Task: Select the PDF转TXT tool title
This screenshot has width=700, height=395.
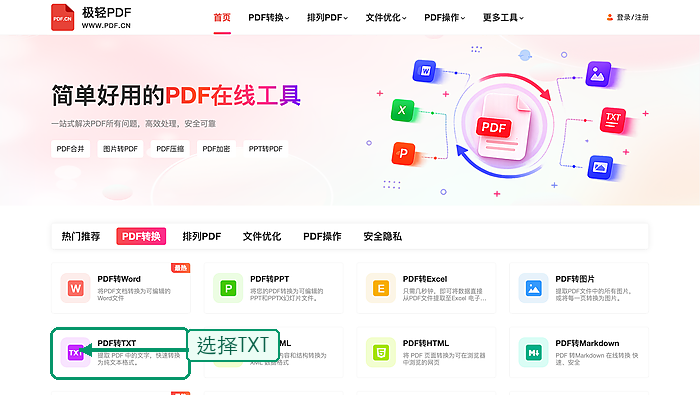Action: coord(117,343)
